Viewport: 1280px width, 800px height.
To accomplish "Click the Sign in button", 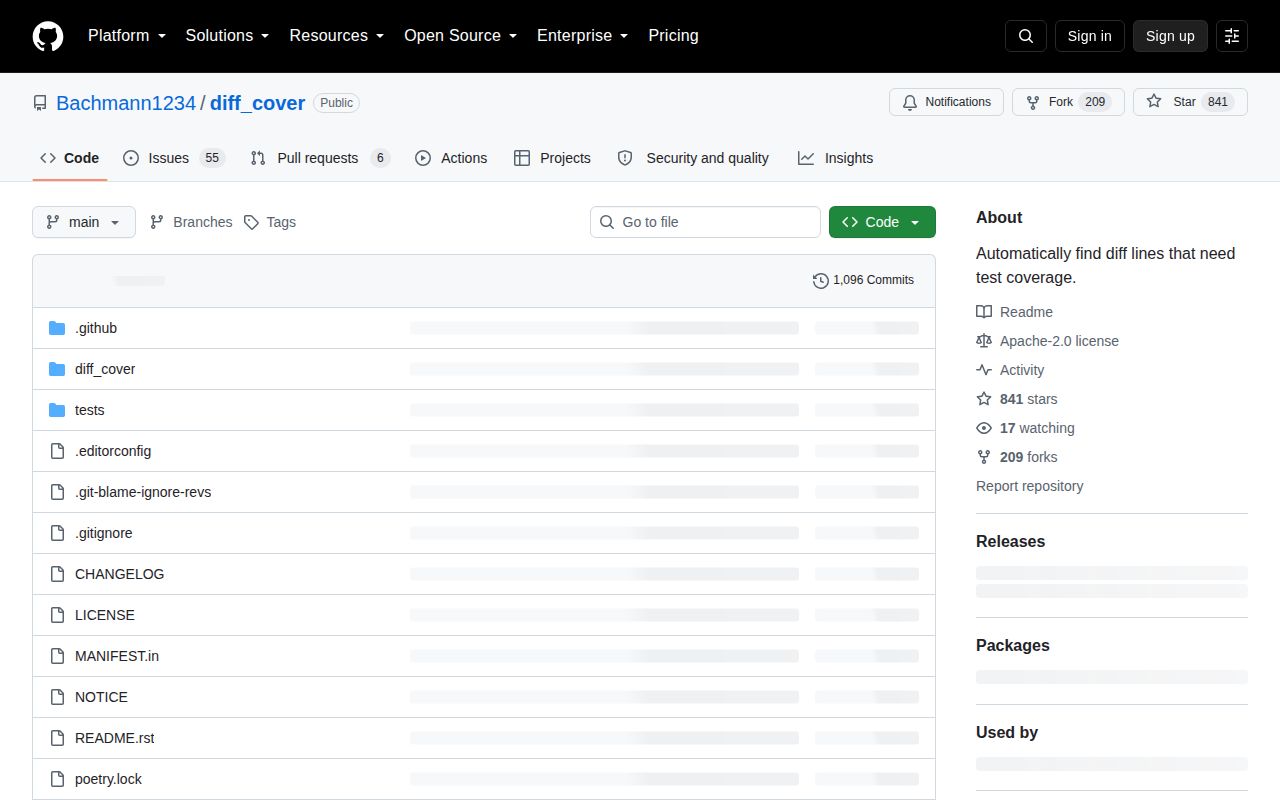I will [1089, 36].
